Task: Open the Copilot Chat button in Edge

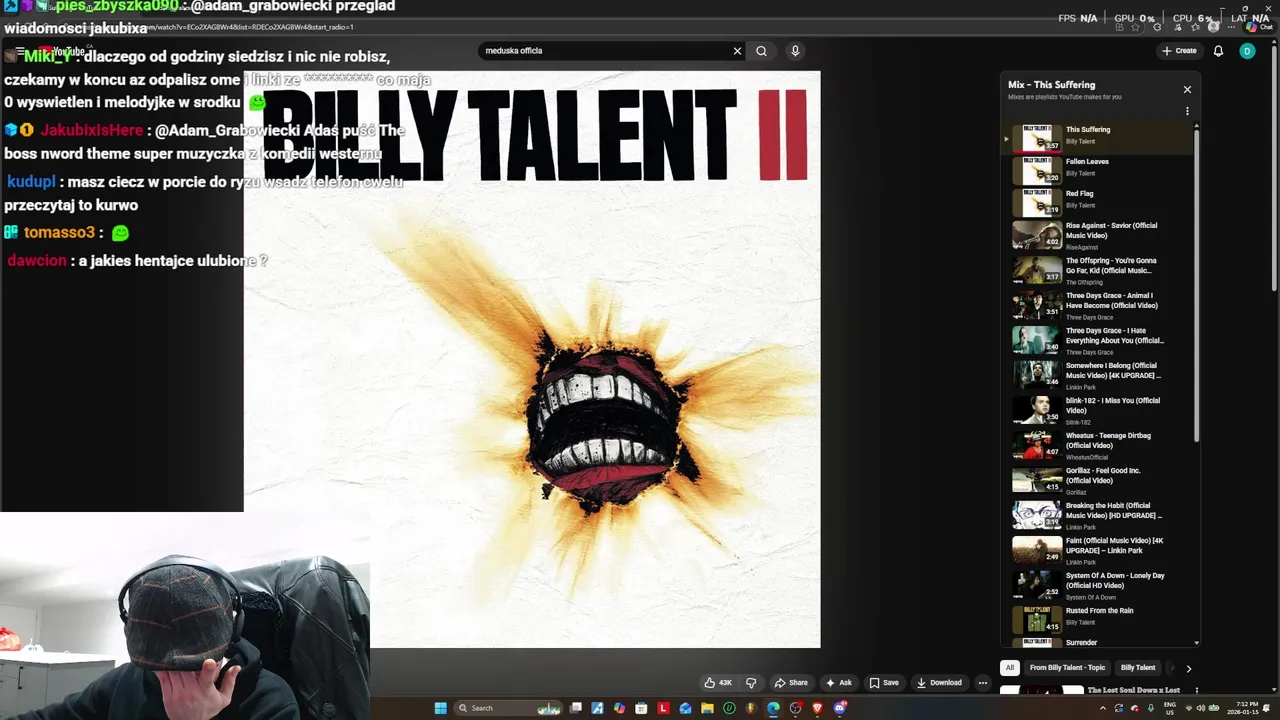Action: 1258,27
